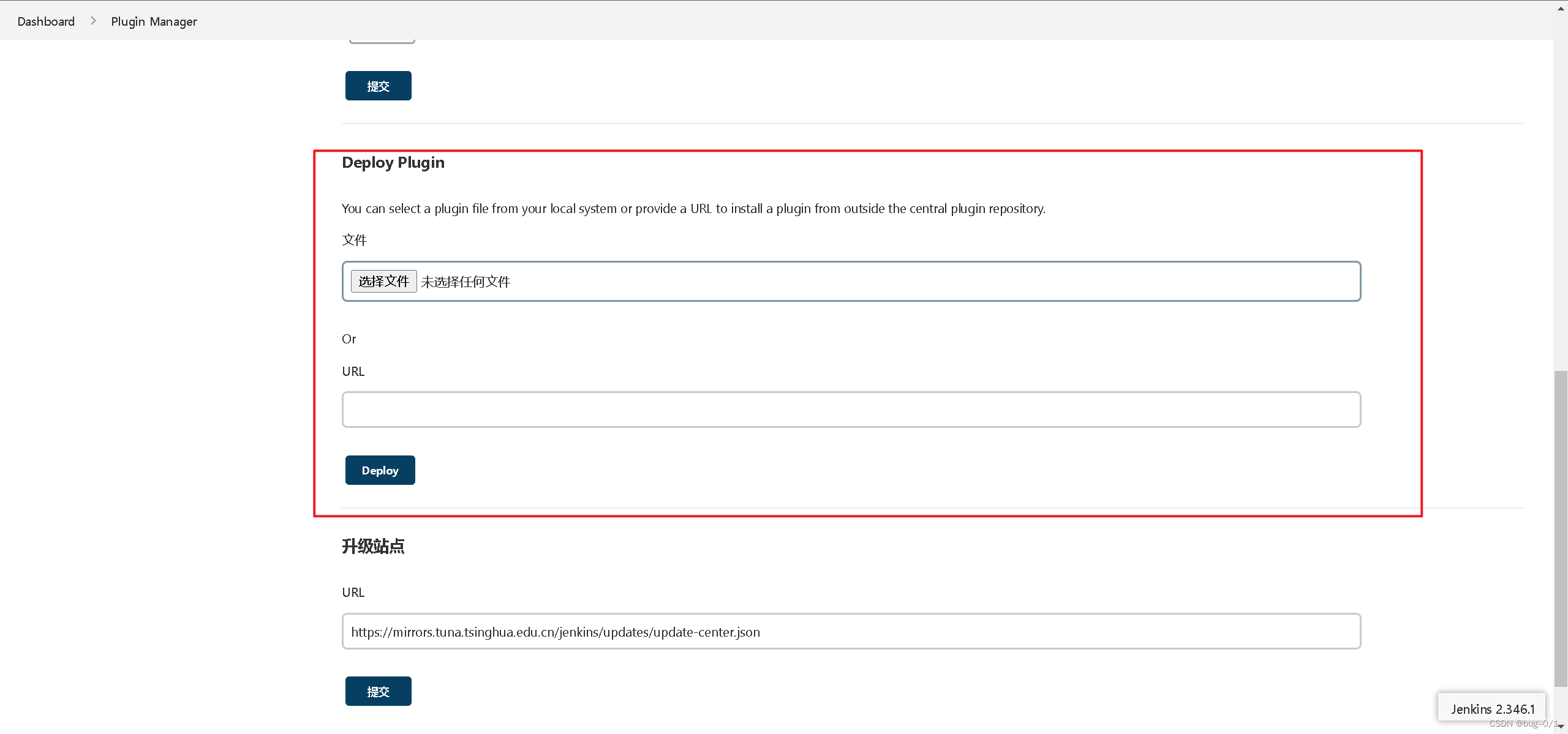This screenshot has height=734, width=1568.
Task: Click the tsinghua update-center.json URL field
Action: pyautogui.click(x=851, y=631)
